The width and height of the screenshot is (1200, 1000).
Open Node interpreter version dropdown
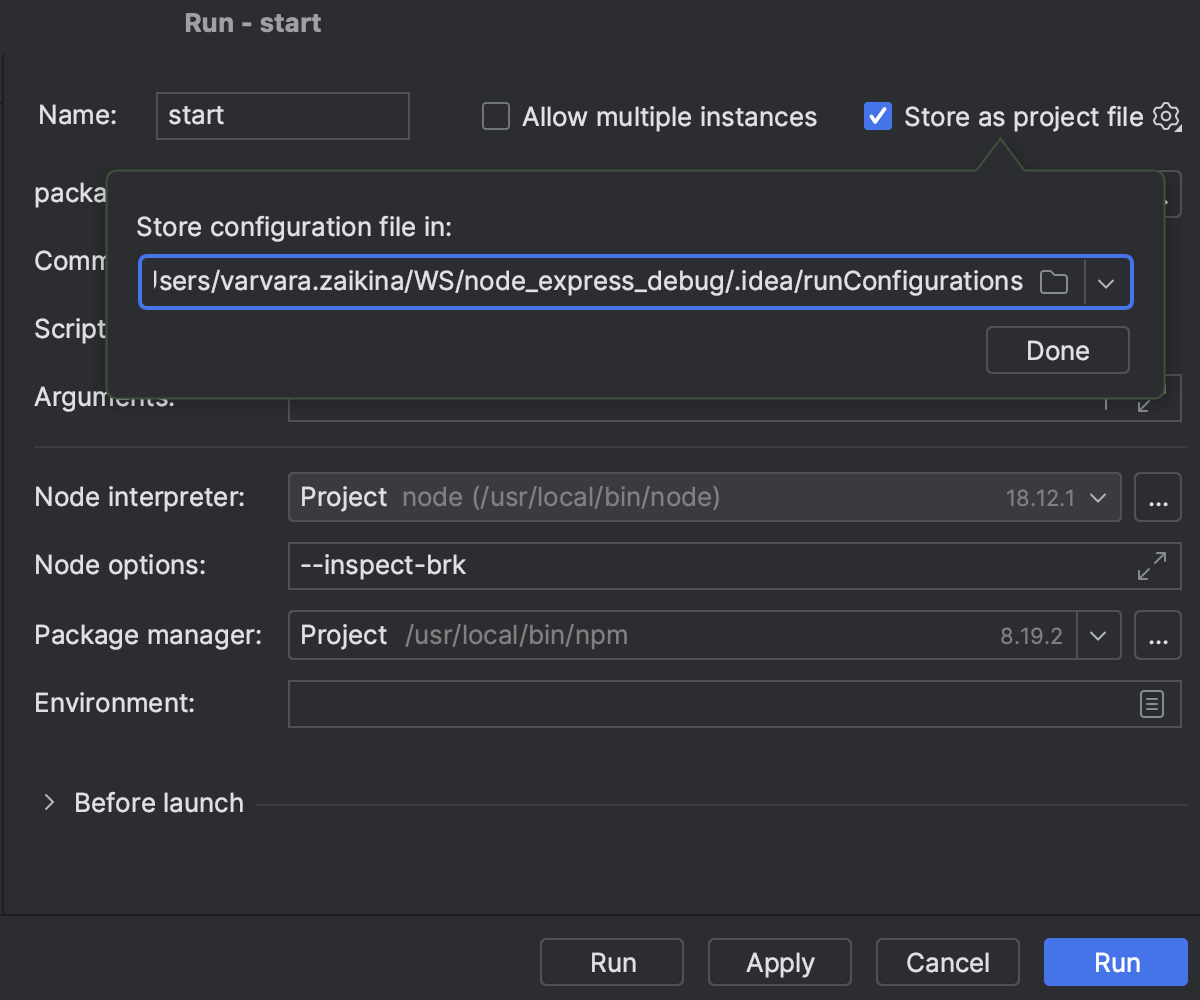(1096, 497)
